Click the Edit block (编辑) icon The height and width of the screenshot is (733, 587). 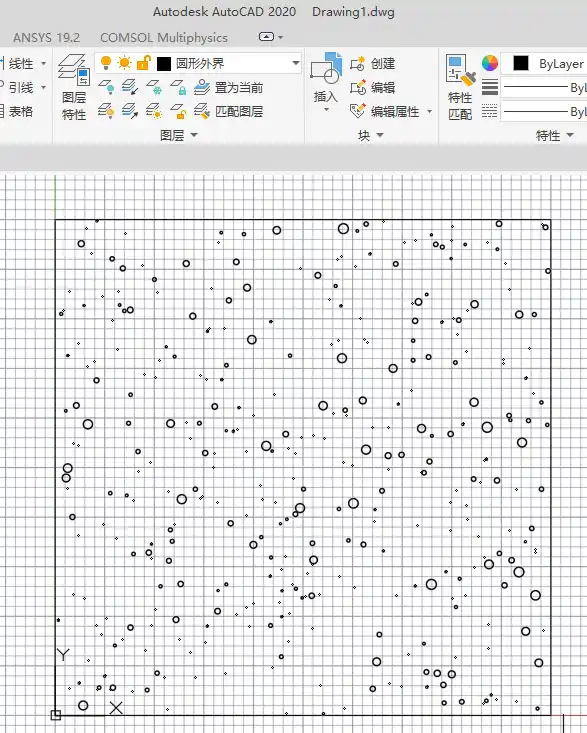pyautogui.click(x=358, y=87)
